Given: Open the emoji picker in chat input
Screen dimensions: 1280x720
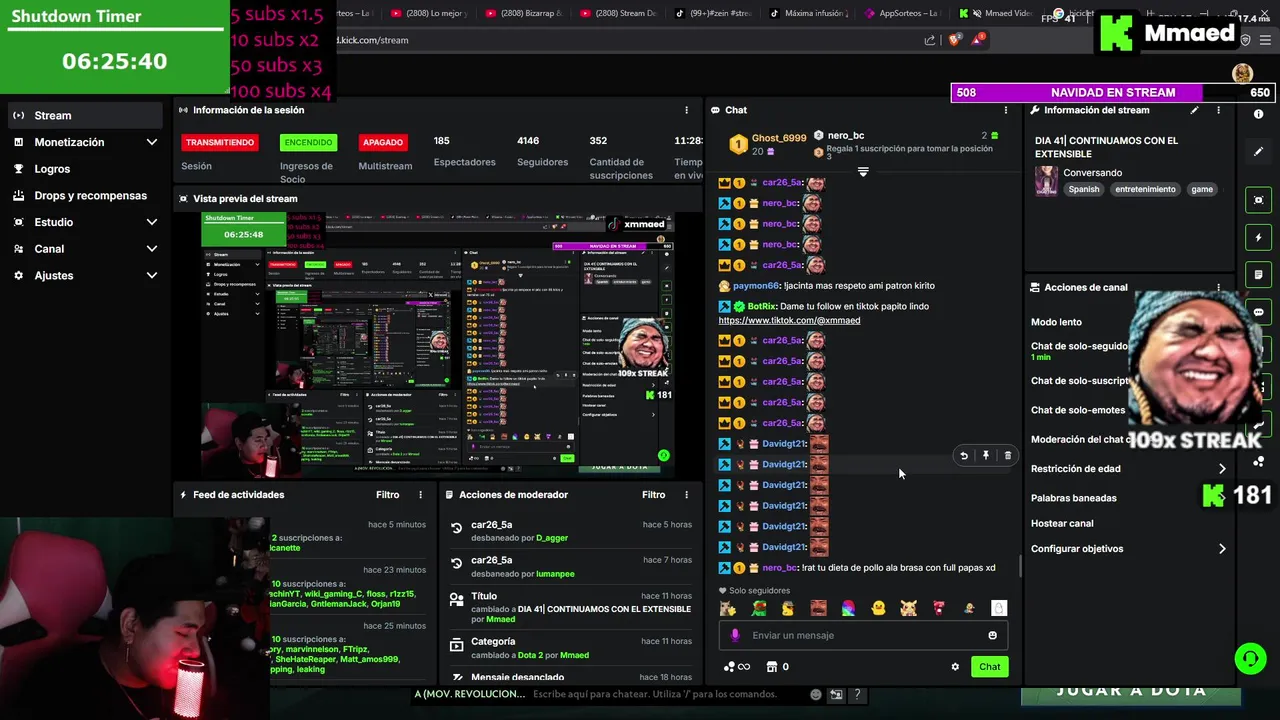Looking at the screenshot, I should [x=992, y=635].
